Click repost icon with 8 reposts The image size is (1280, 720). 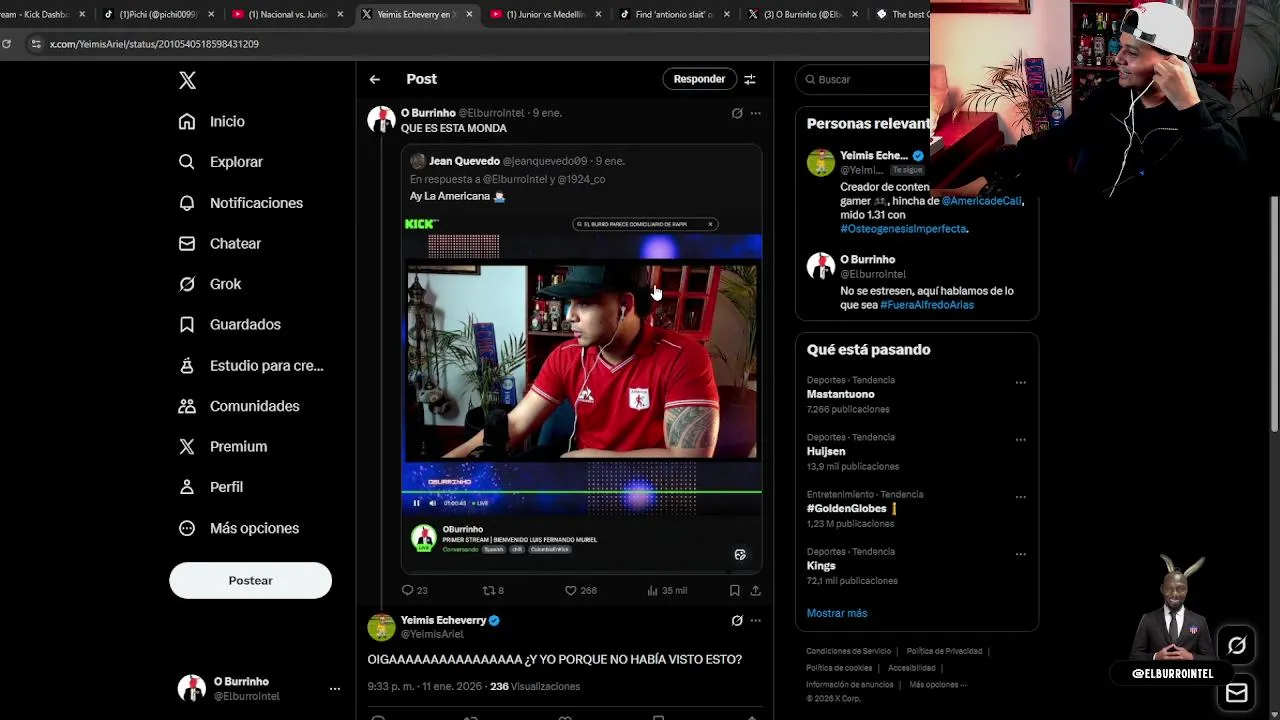[493, 590]
